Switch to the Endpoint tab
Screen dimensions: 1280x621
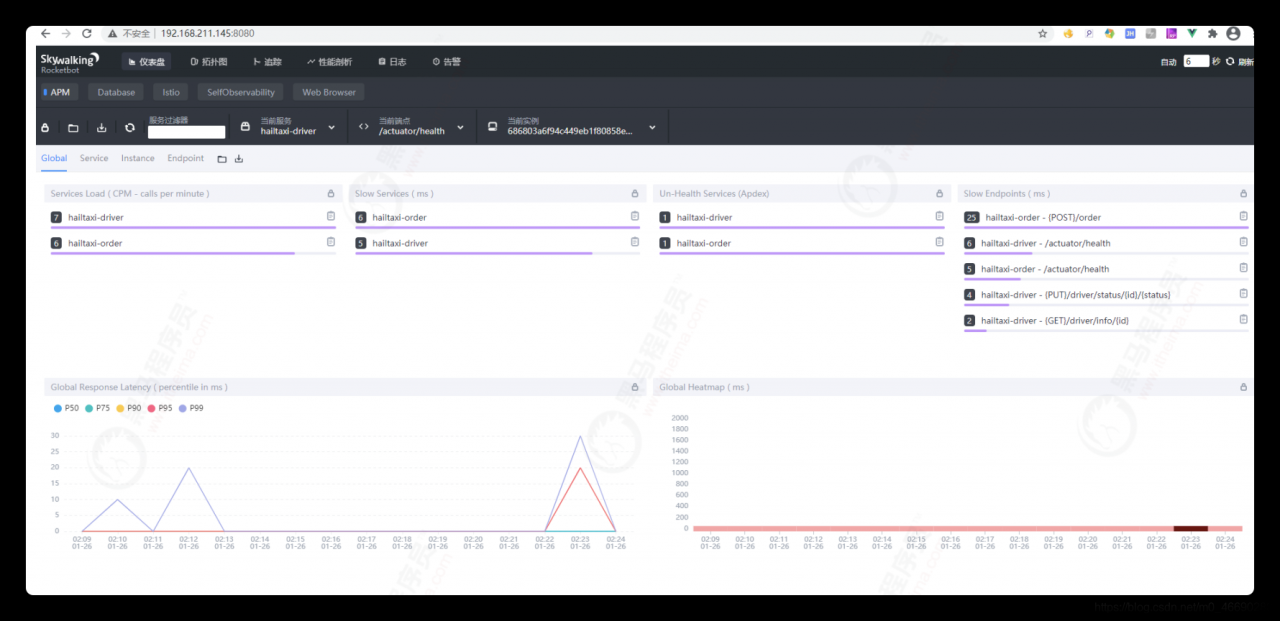coord(186,158)
